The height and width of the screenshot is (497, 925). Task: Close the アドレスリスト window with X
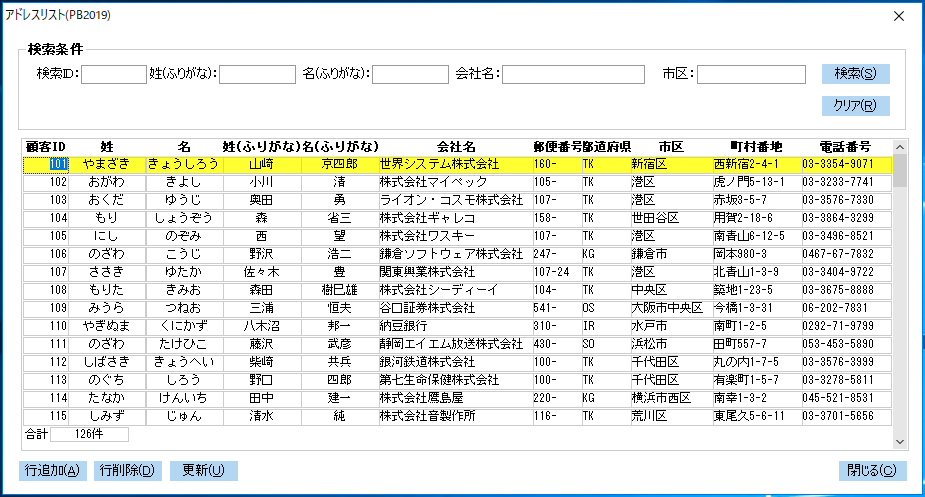[898, 16]
